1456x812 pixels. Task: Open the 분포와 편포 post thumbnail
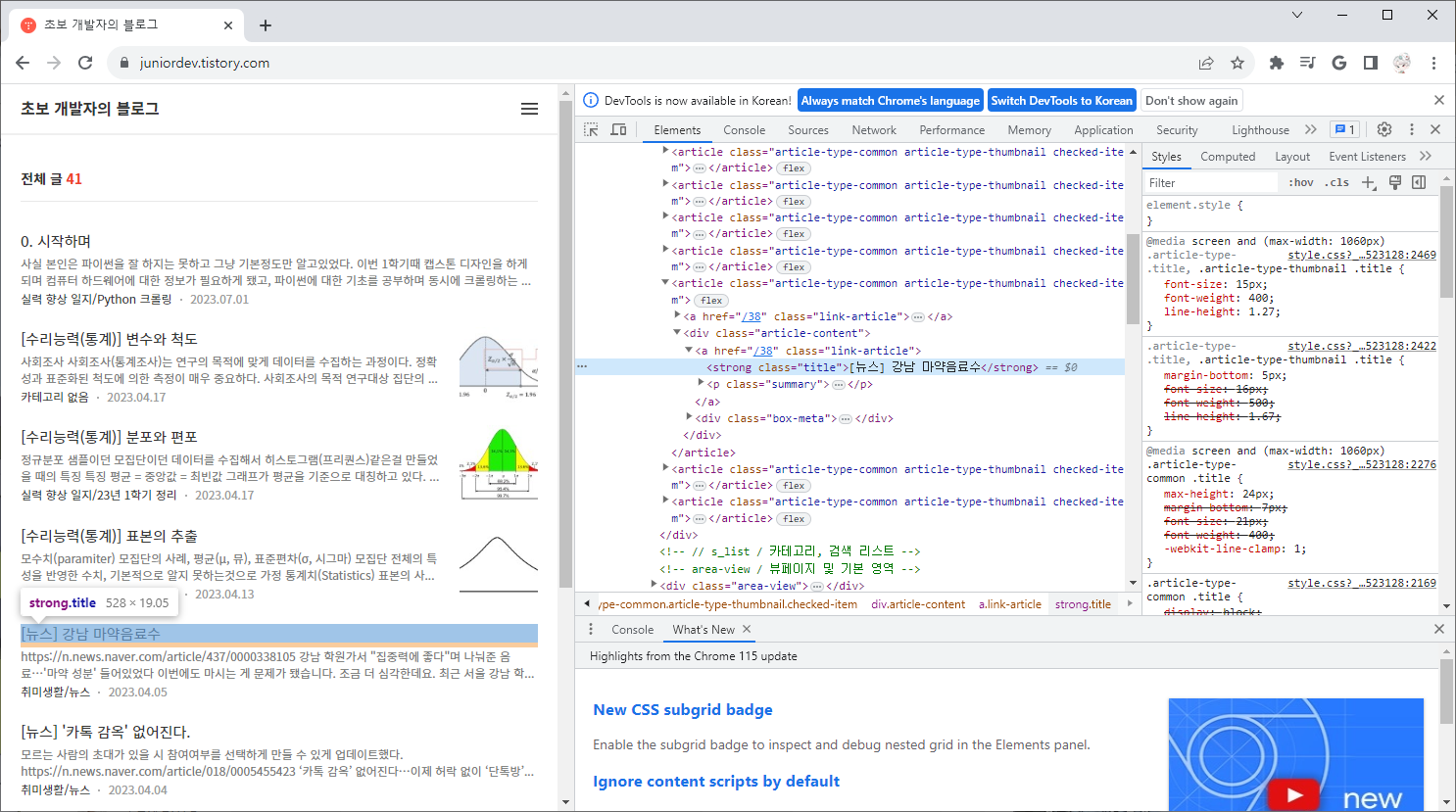point(498,465)
